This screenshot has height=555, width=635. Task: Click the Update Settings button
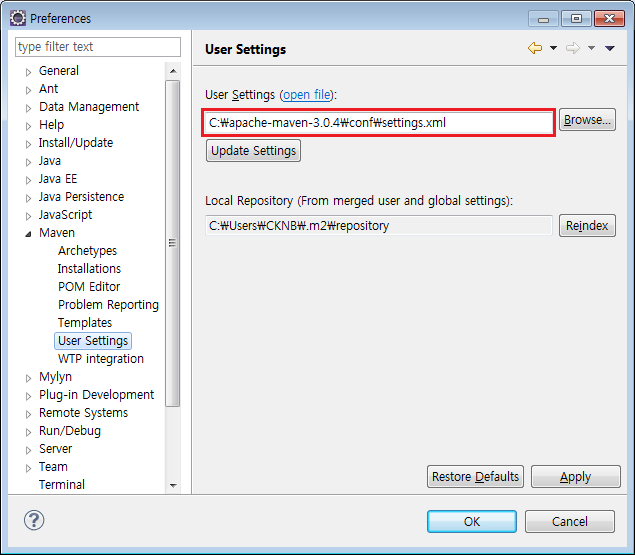[253, 151]
